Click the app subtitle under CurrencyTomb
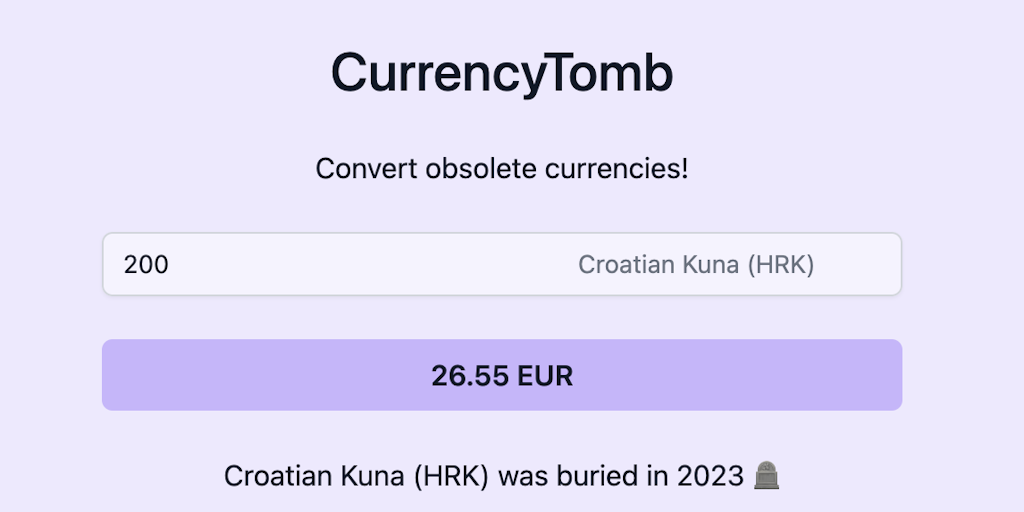Image resolution: width=1024 pixels, height=512 pixels. (x=502, y=169)
